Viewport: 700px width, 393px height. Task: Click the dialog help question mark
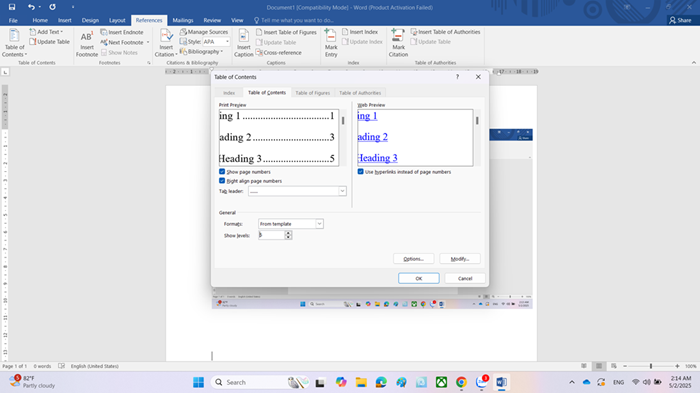(457, 77)
